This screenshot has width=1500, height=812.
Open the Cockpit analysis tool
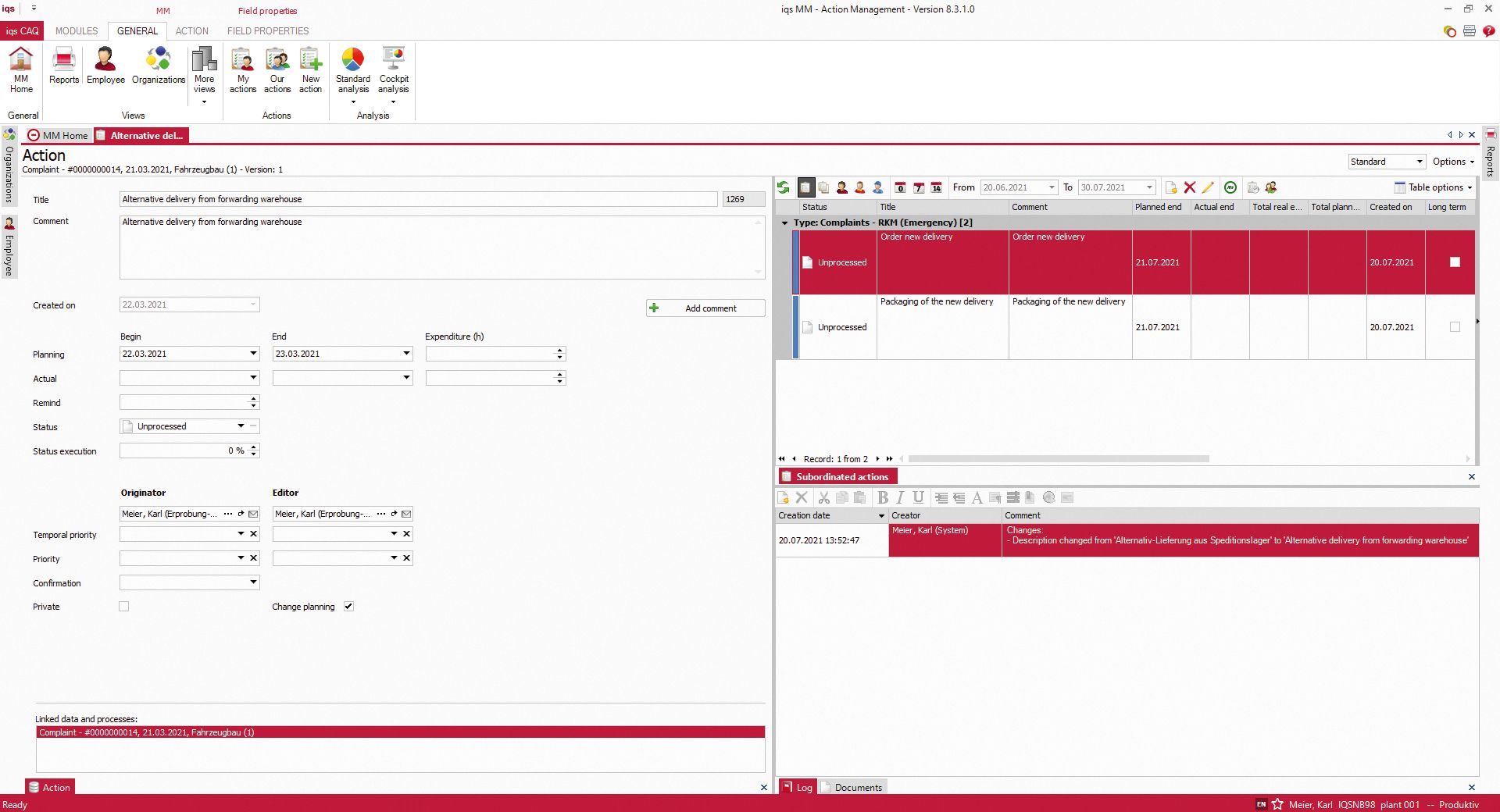tap(393, 69)
